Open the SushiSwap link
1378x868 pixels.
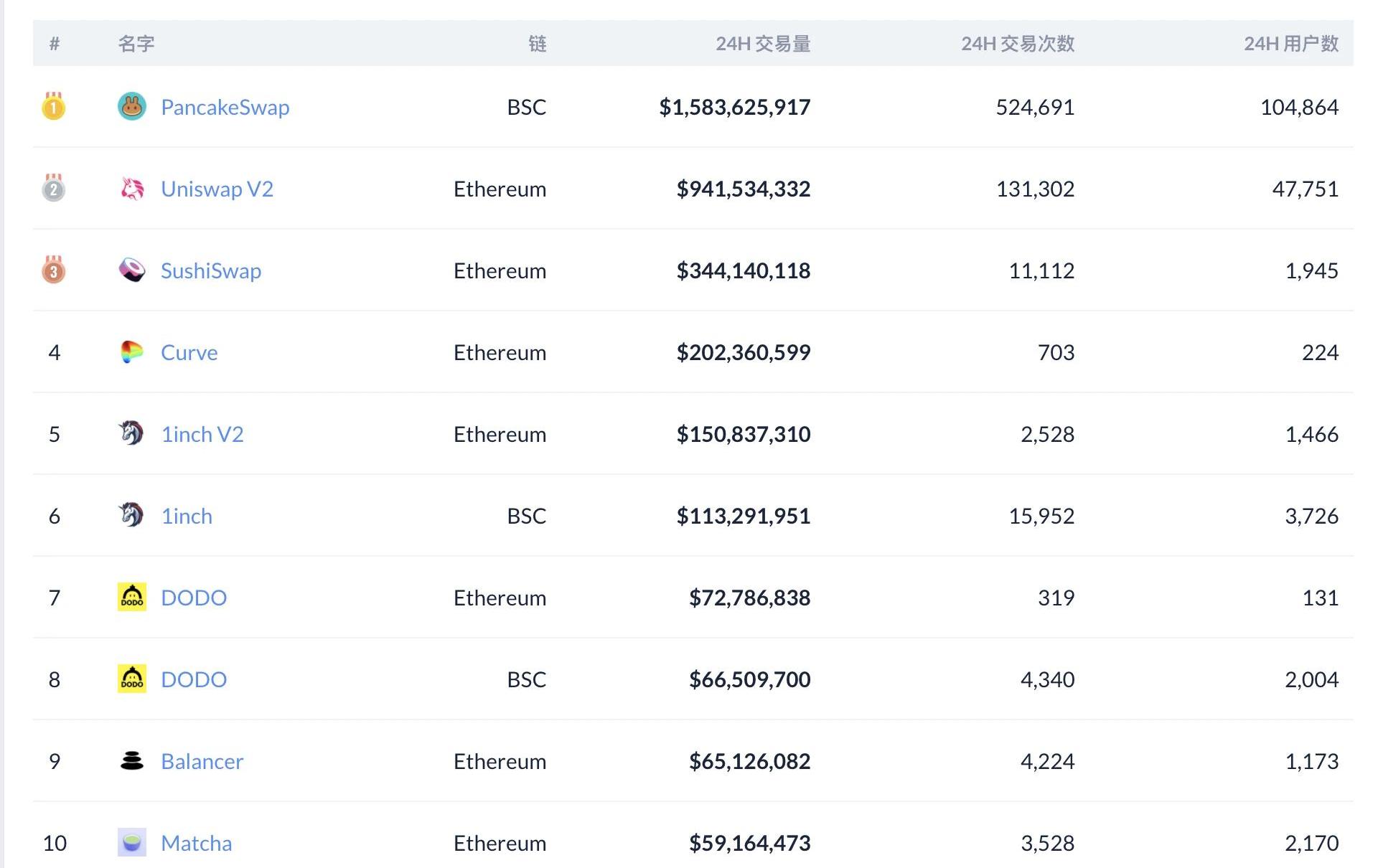[x=211, y=270]
